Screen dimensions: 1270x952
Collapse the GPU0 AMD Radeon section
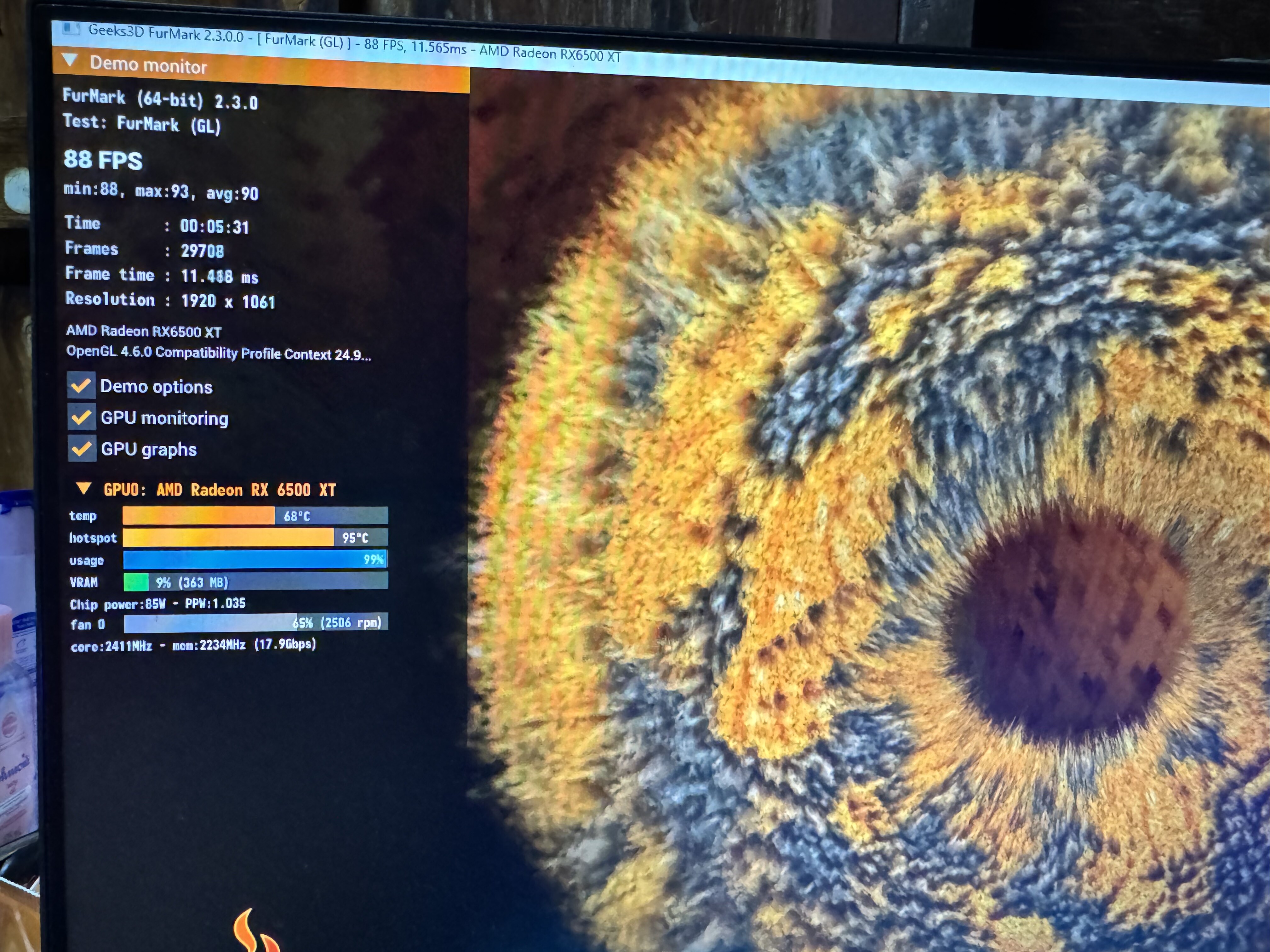tap(84, 488)
